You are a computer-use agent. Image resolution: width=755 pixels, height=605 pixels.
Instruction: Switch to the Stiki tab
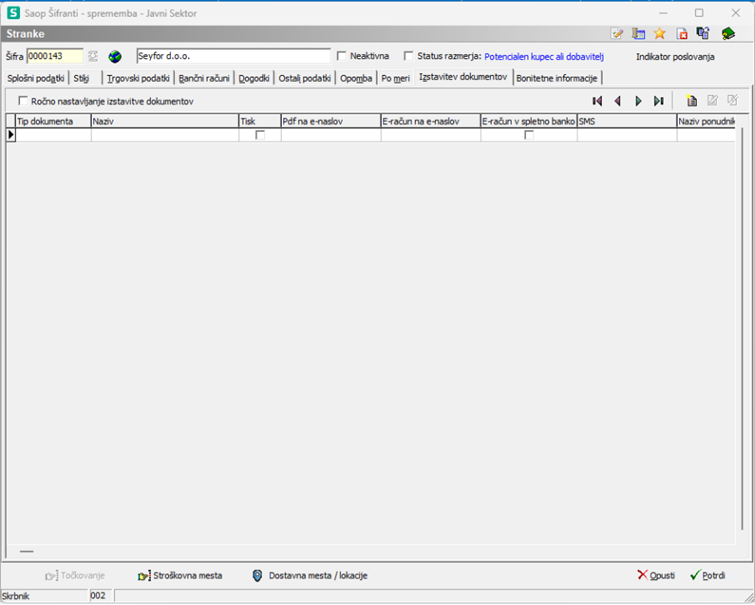pos(81,78)
